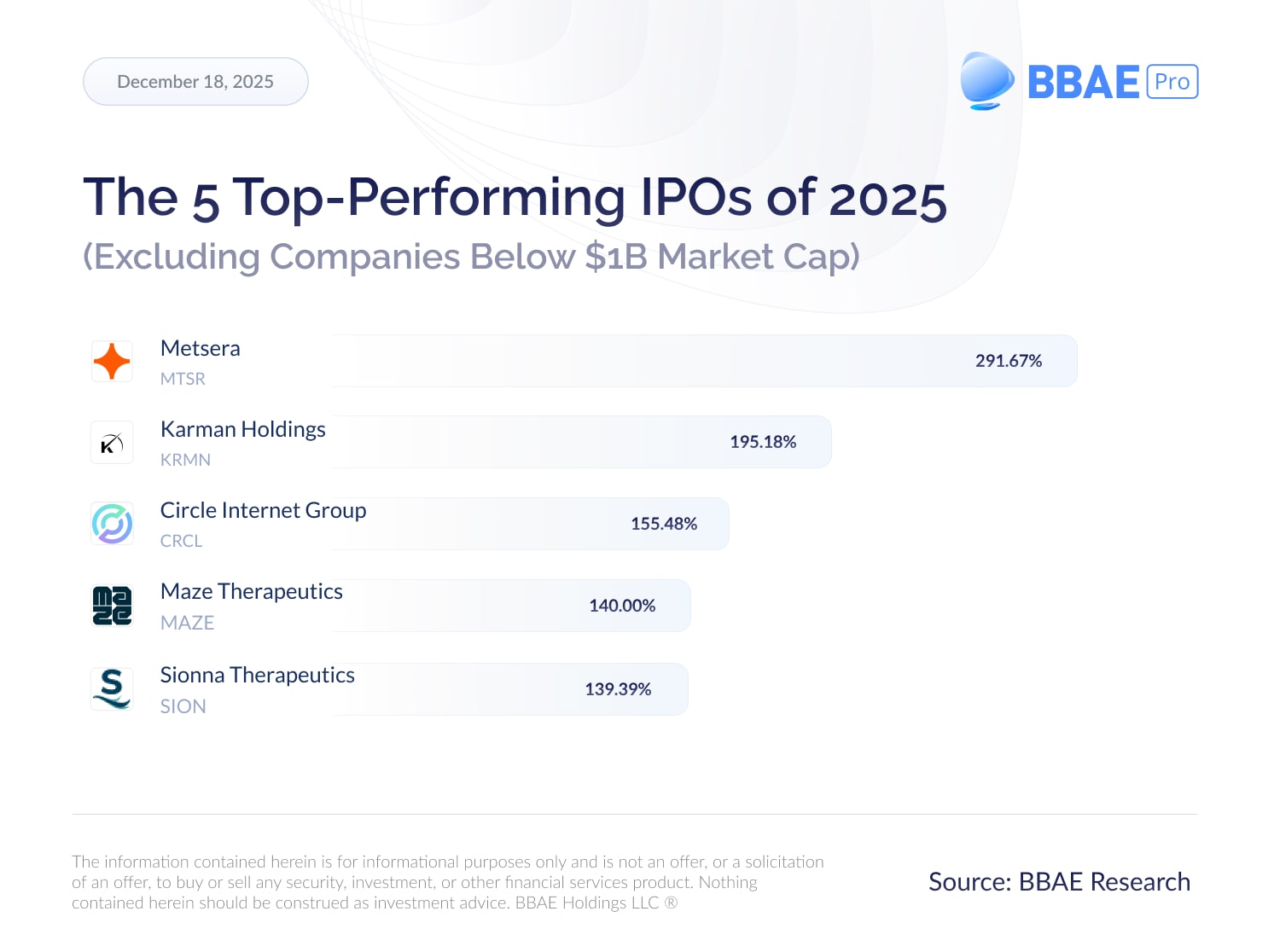Click the main title about Top-Performing IPOs
The width and height of the screenshot is (1280, 952).
pos(515,197)
